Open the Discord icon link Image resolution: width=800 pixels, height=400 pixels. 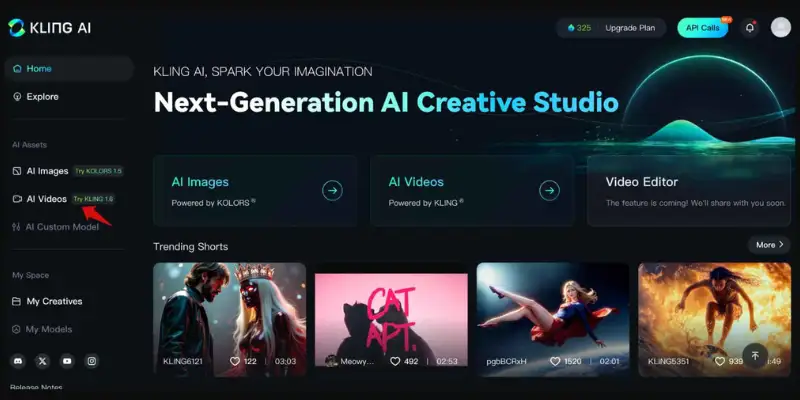18,361
